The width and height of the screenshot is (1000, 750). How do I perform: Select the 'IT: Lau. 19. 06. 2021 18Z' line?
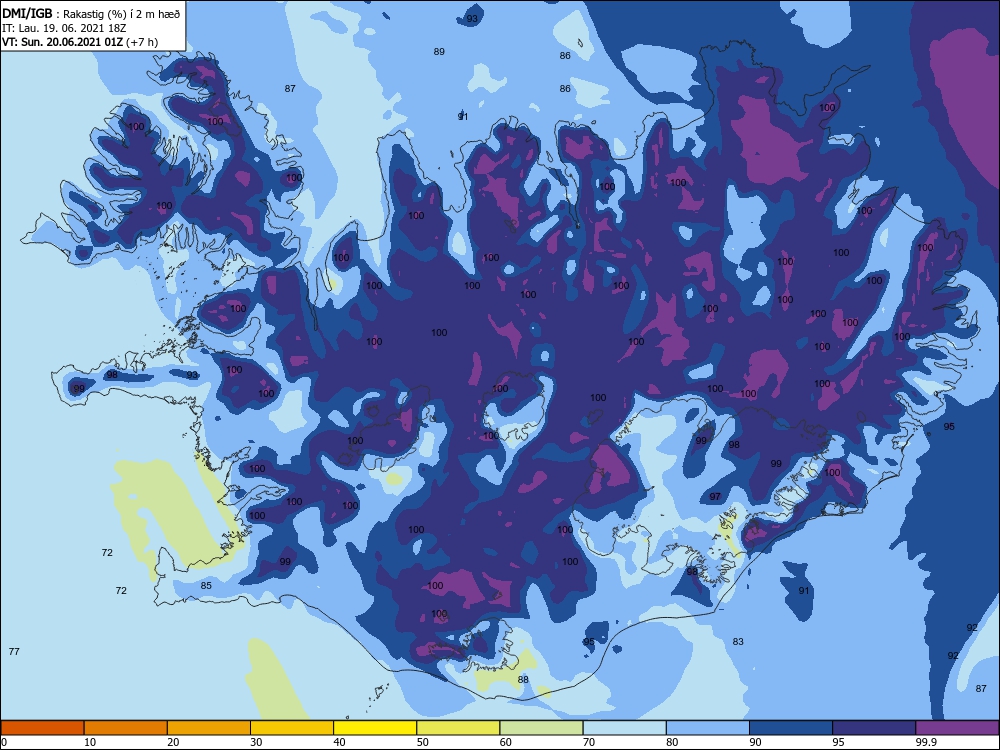(64, 28)
